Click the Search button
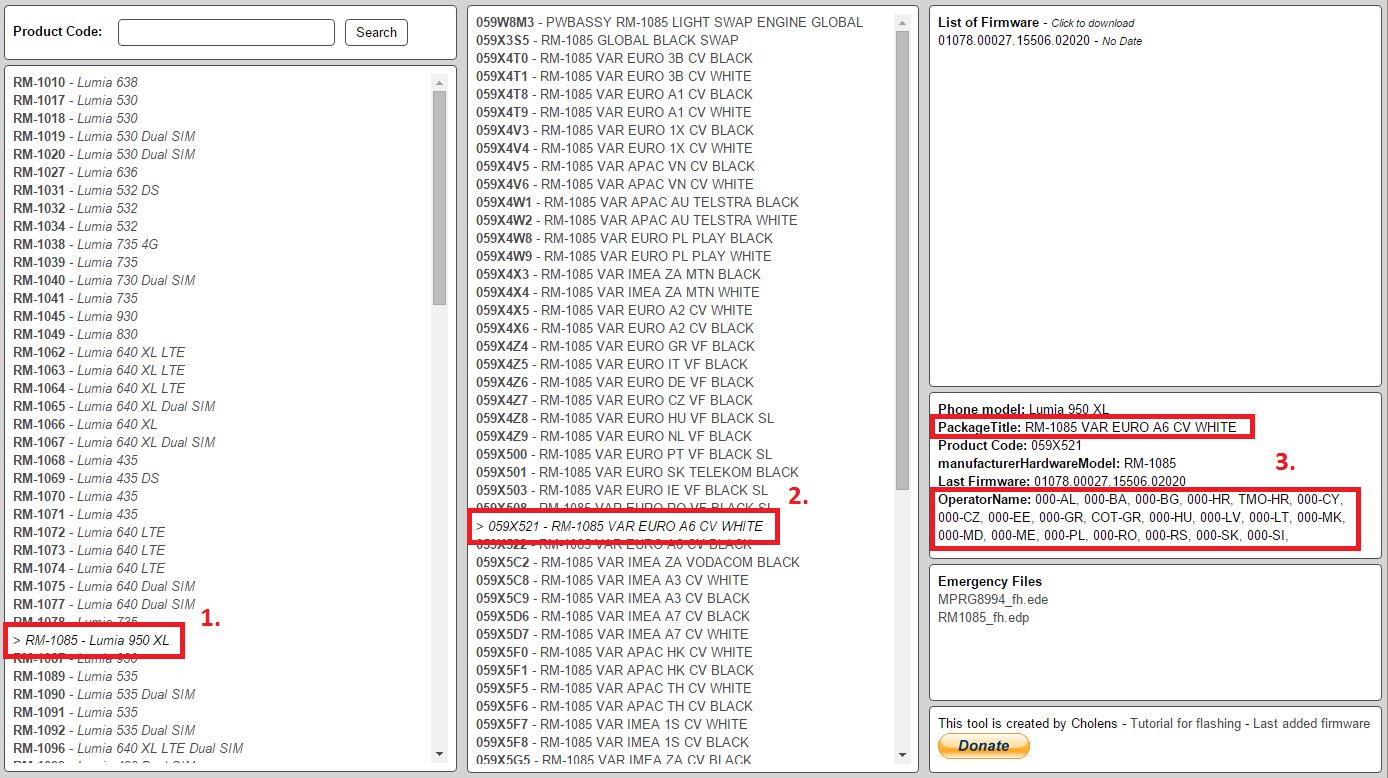 376,32
